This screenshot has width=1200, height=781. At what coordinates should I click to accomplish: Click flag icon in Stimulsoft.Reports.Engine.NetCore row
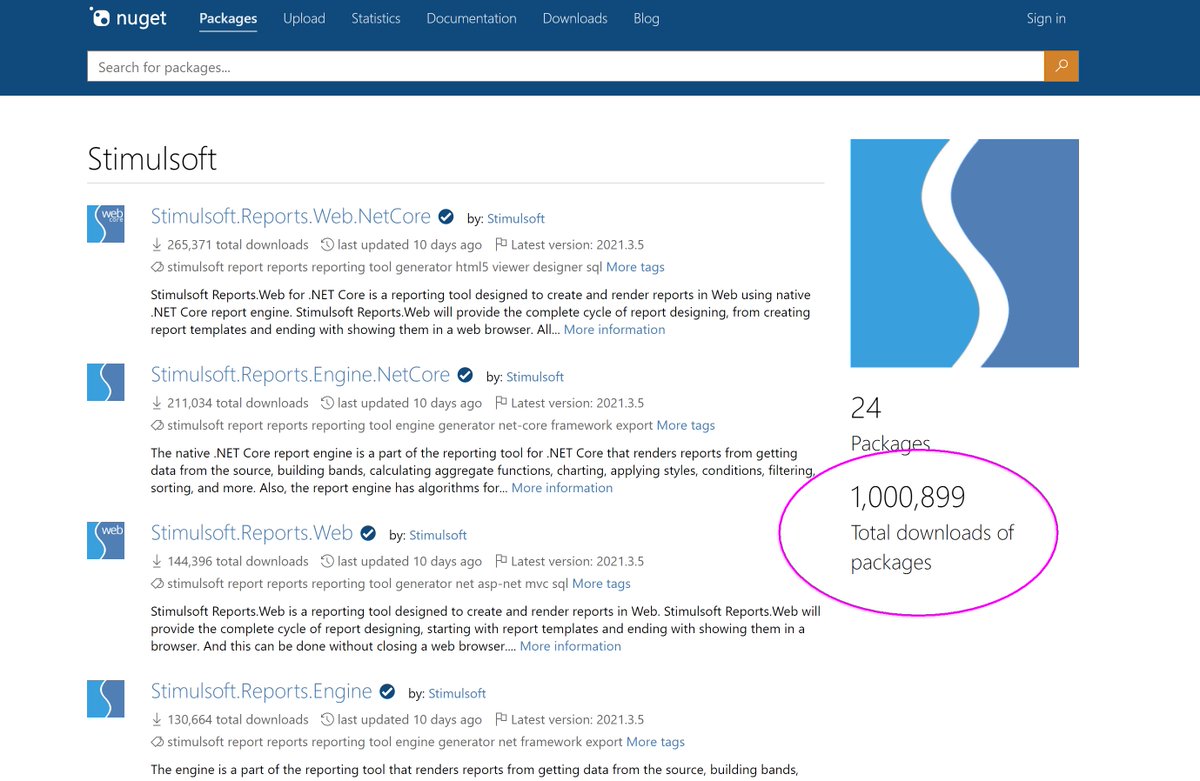pyautogui.click(x=501, y=403)
